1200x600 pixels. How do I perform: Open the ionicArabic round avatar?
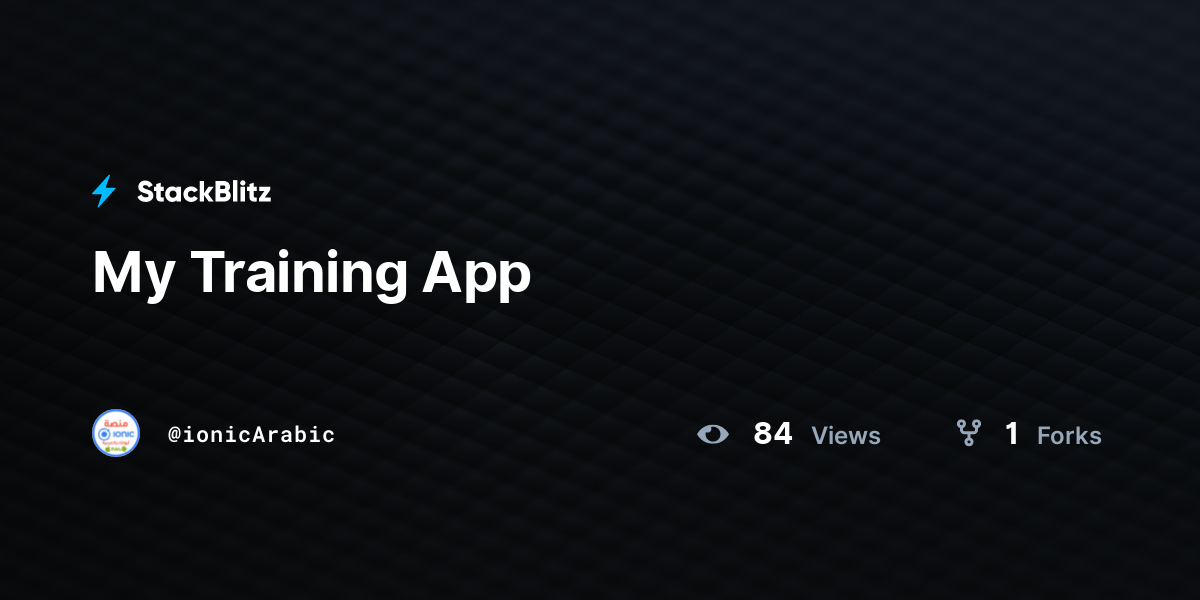pyautogui.click(x=116, y=433)
